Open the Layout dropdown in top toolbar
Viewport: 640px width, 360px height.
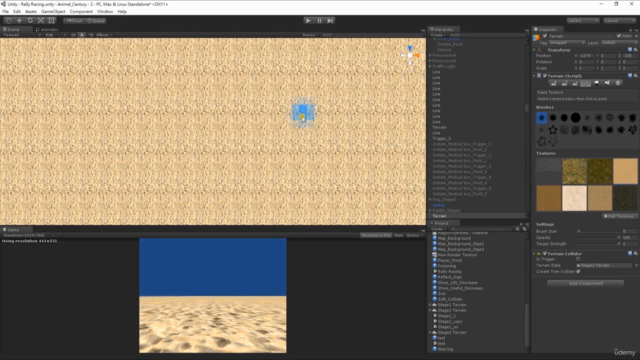(619, 20)
